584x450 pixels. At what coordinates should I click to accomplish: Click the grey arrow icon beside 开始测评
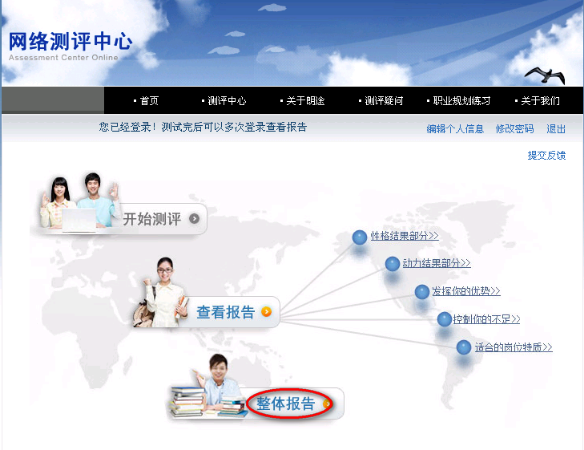(x=194, y=219)
